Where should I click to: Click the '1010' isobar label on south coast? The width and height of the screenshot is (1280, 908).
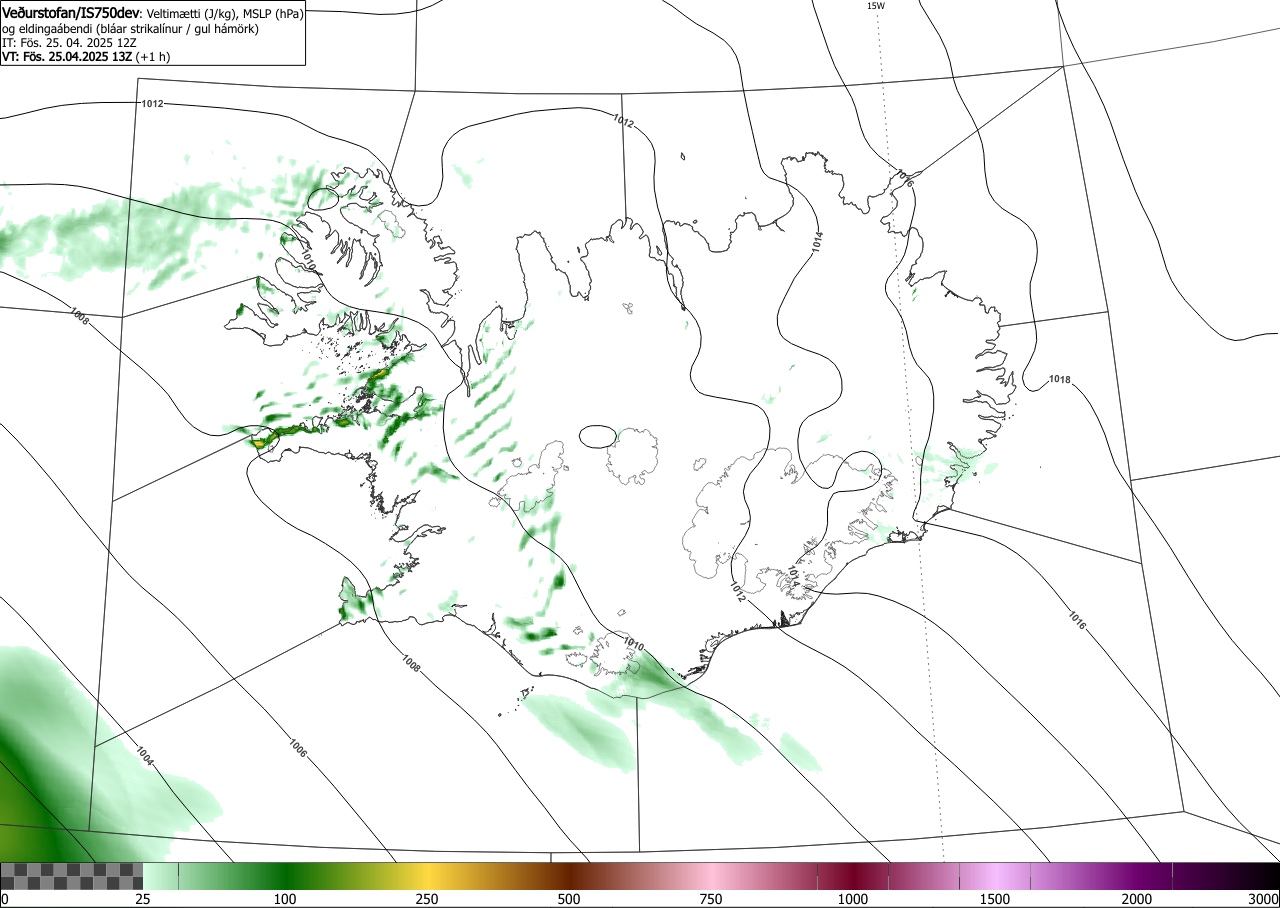click(x=633, y=645)
